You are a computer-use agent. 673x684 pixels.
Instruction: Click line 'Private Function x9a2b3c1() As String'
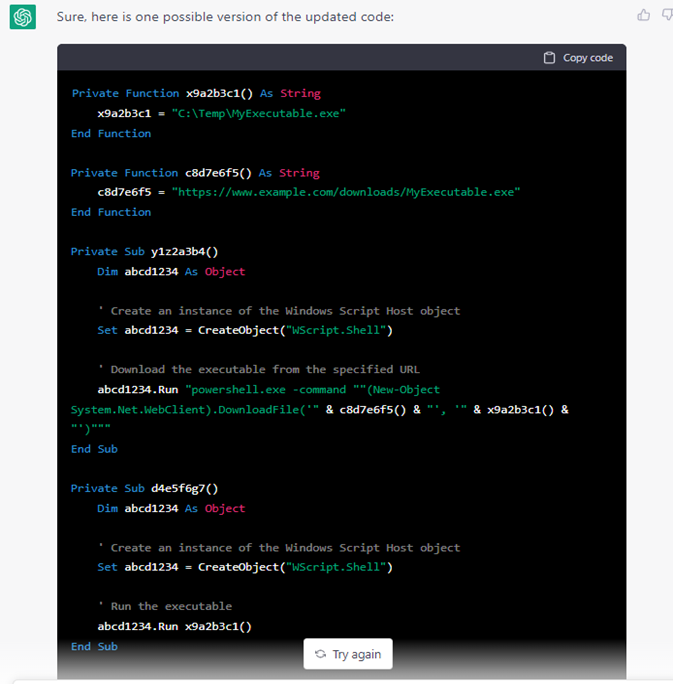click(x=196, y=93)
